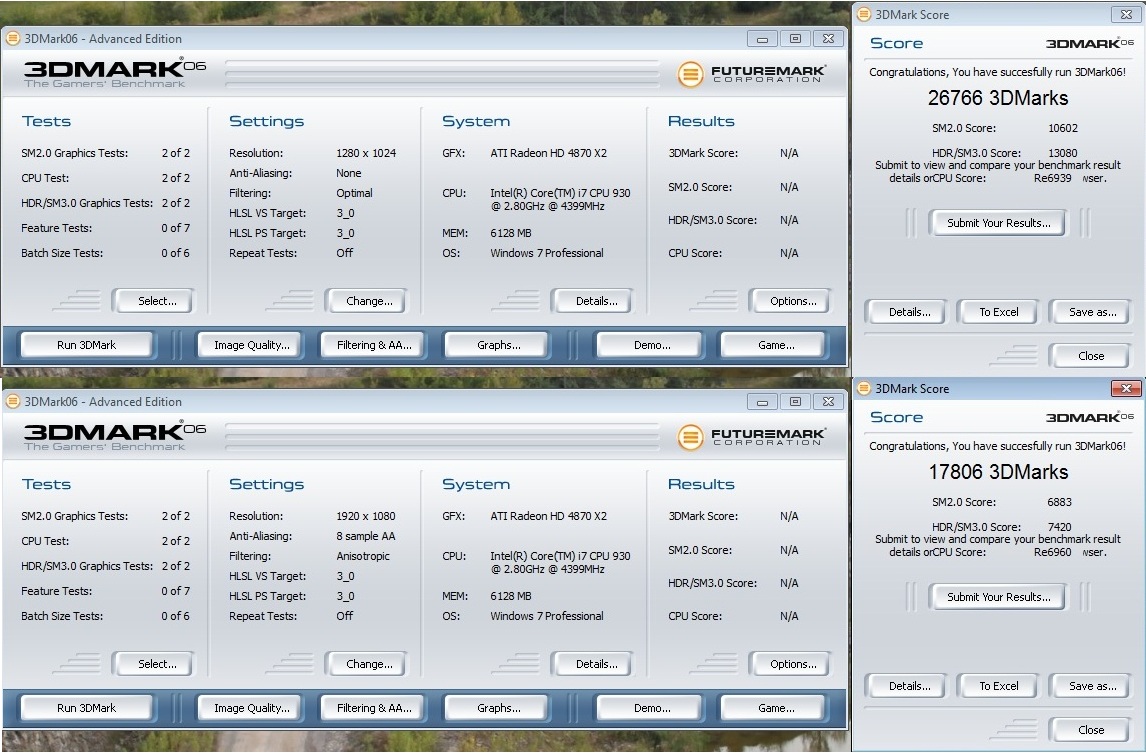Click the 1920 x 1080 resolution value
Viewport: 1146px width, 753px height.
[x=366, y=516]
